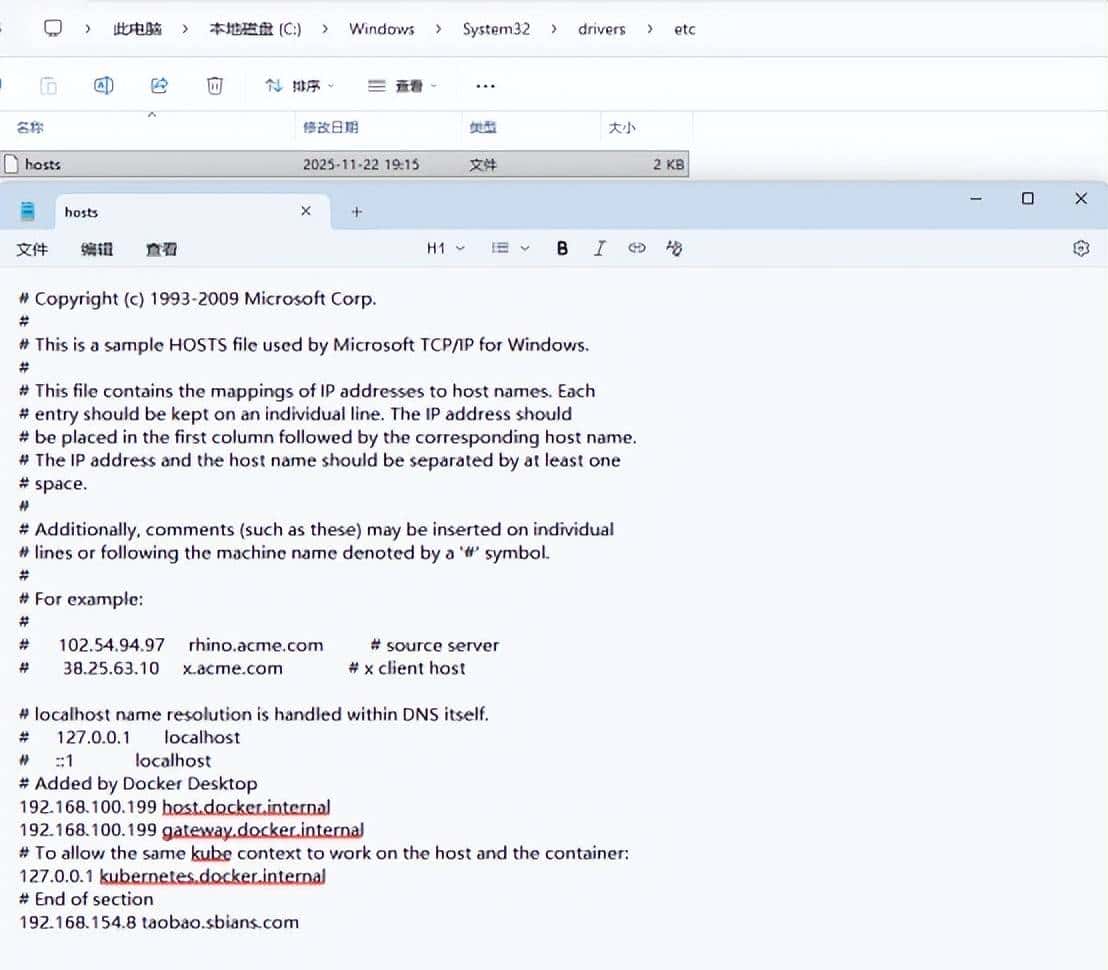Toggle italic formatting in Notepad
1108x970 pixels.
click(599, 248)
